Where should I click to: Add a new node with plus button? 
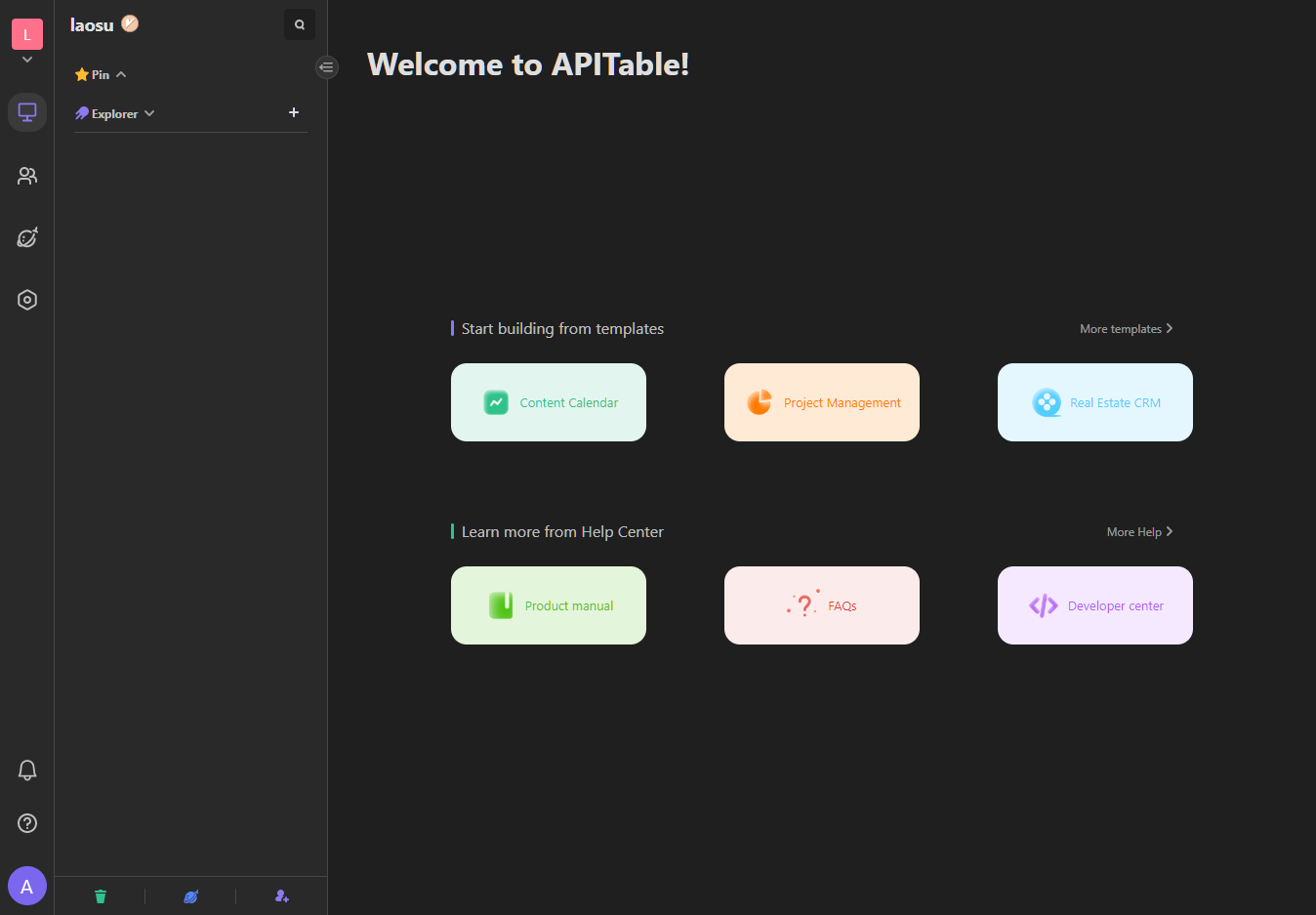click(294, 112)
